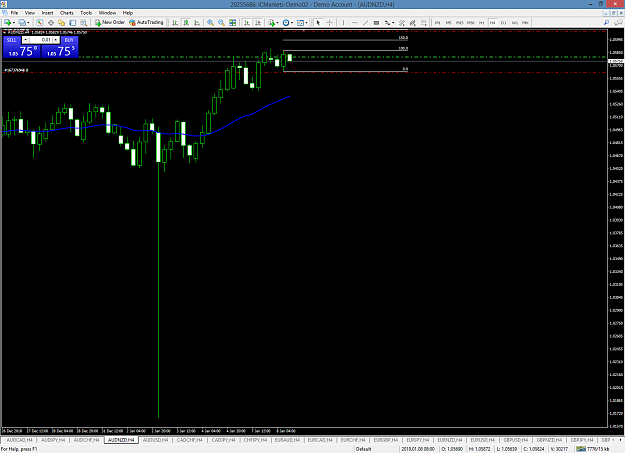Decrease the trade volume with down arrow
This screenshot has height=453, width=625.
pos(25,40)
